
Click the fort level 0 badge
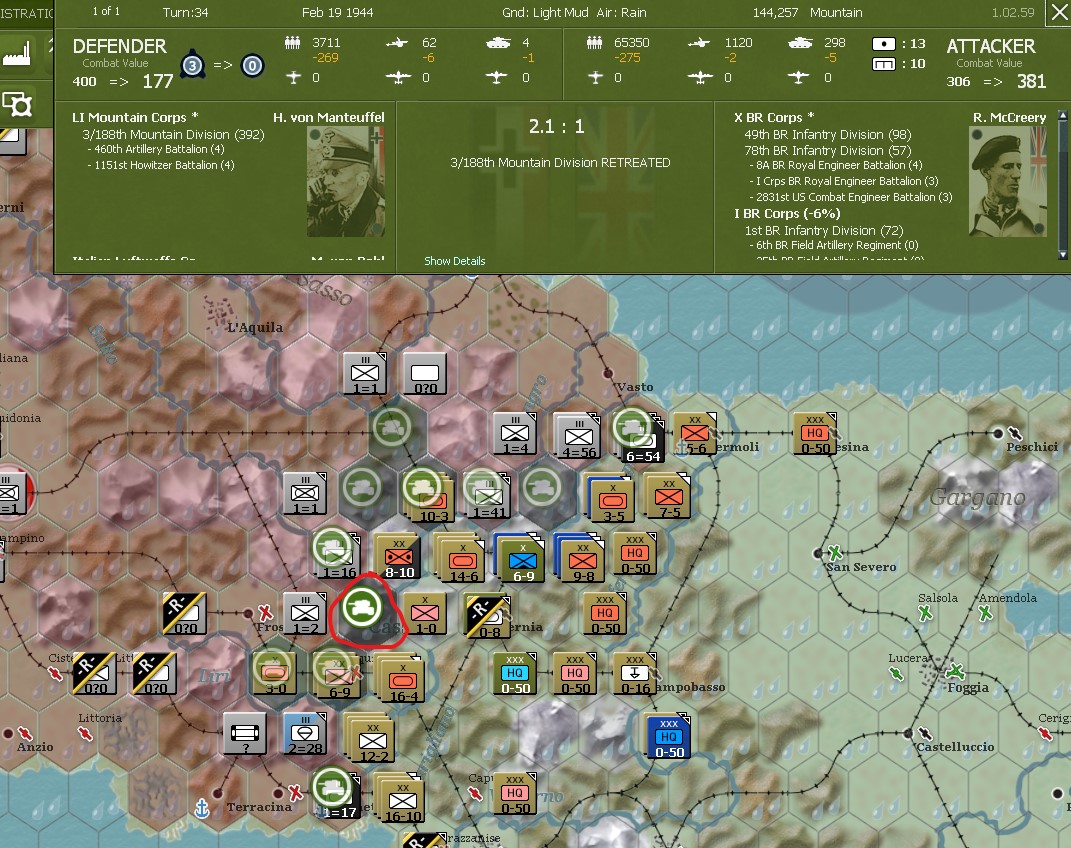(x=252, y=66)
